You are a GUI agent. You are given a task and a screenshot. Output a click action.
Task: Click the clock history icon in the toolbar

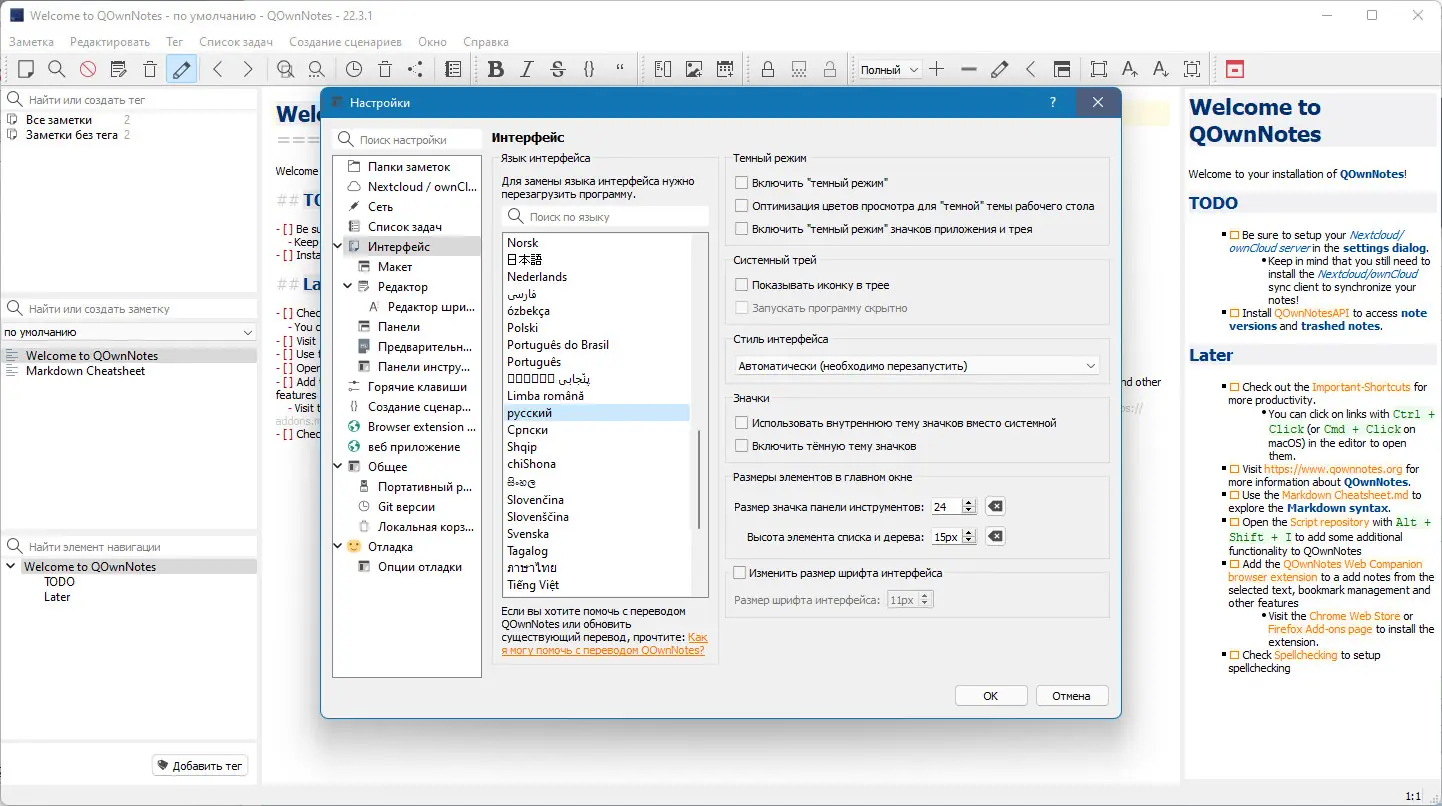[354, 69]
